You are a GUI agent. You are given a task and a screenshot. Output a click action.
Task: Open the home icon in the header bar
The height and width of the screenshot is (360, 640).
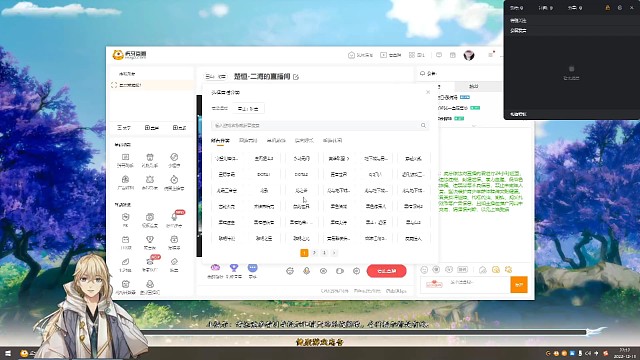tap(351, 55)
